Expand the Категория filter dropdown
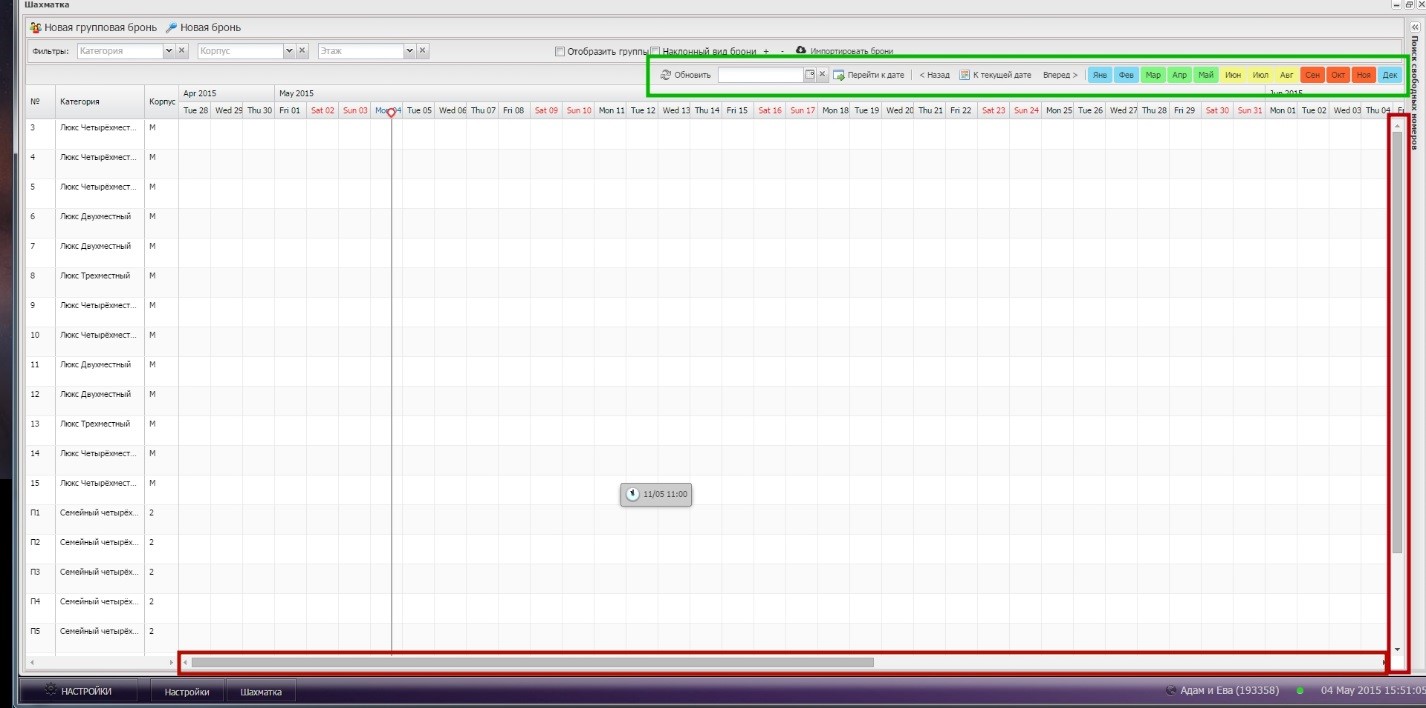 (168, 51)
